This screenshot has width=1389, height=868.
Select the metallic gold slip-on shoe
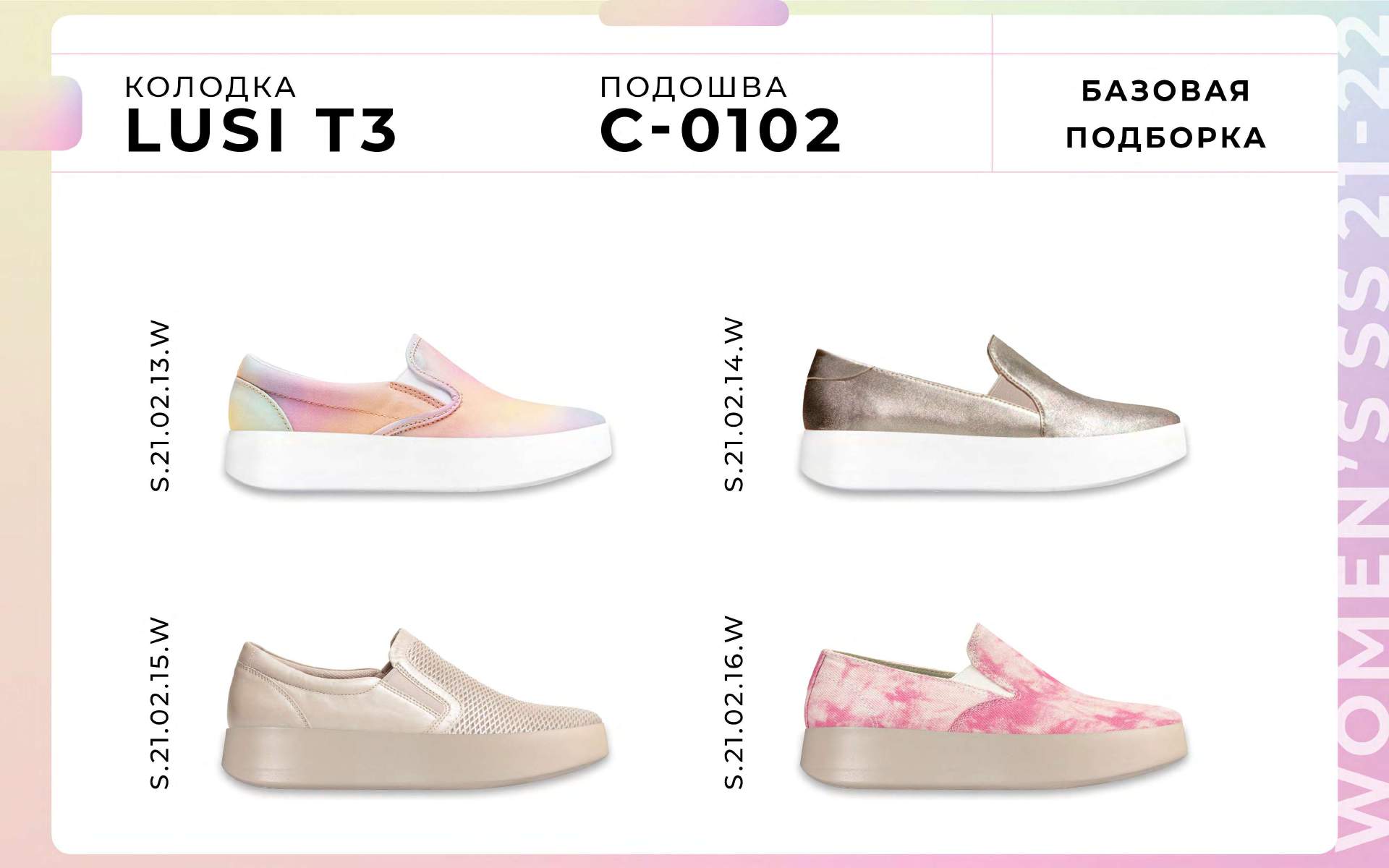993,414
